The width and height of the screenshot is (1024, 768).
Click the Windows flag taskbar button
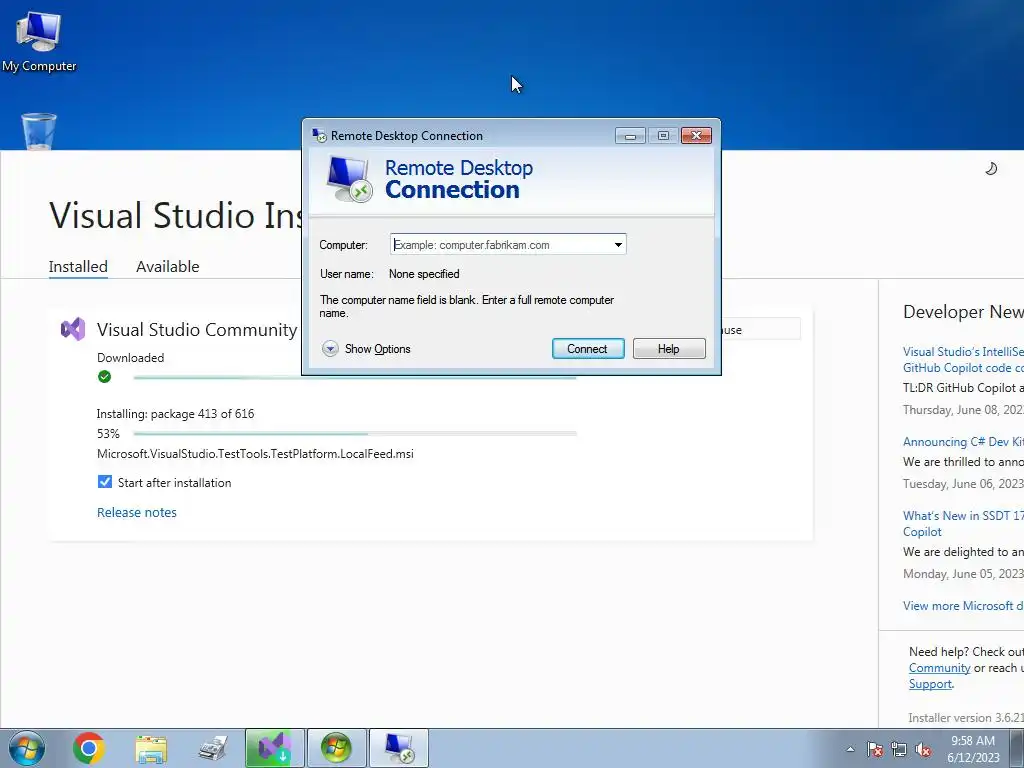(x=336, y=748)
